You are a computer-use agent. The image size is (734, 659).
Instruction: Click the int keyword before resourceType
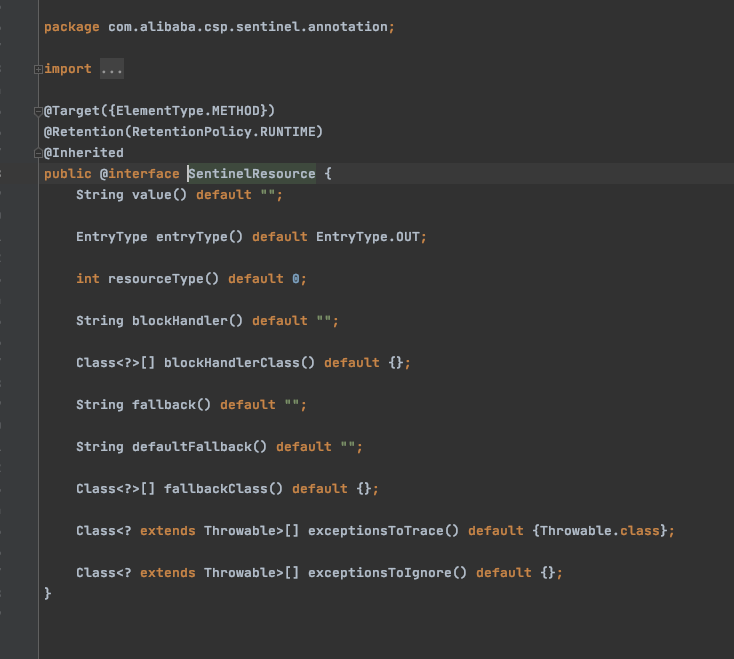pos(88,279)
